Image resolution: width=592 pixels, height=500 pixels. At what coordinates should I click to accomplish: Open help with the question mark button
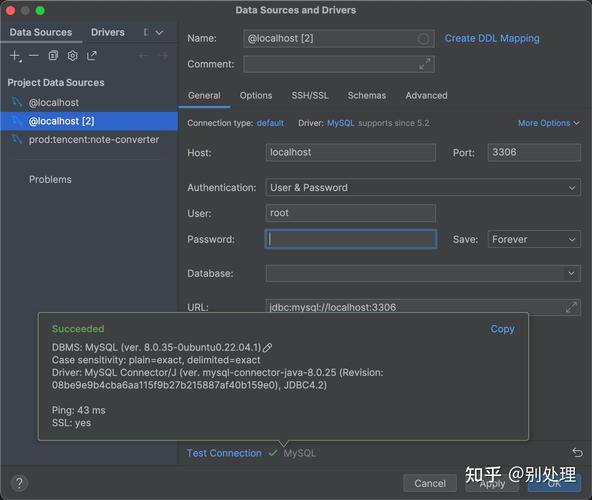(19, 483)
